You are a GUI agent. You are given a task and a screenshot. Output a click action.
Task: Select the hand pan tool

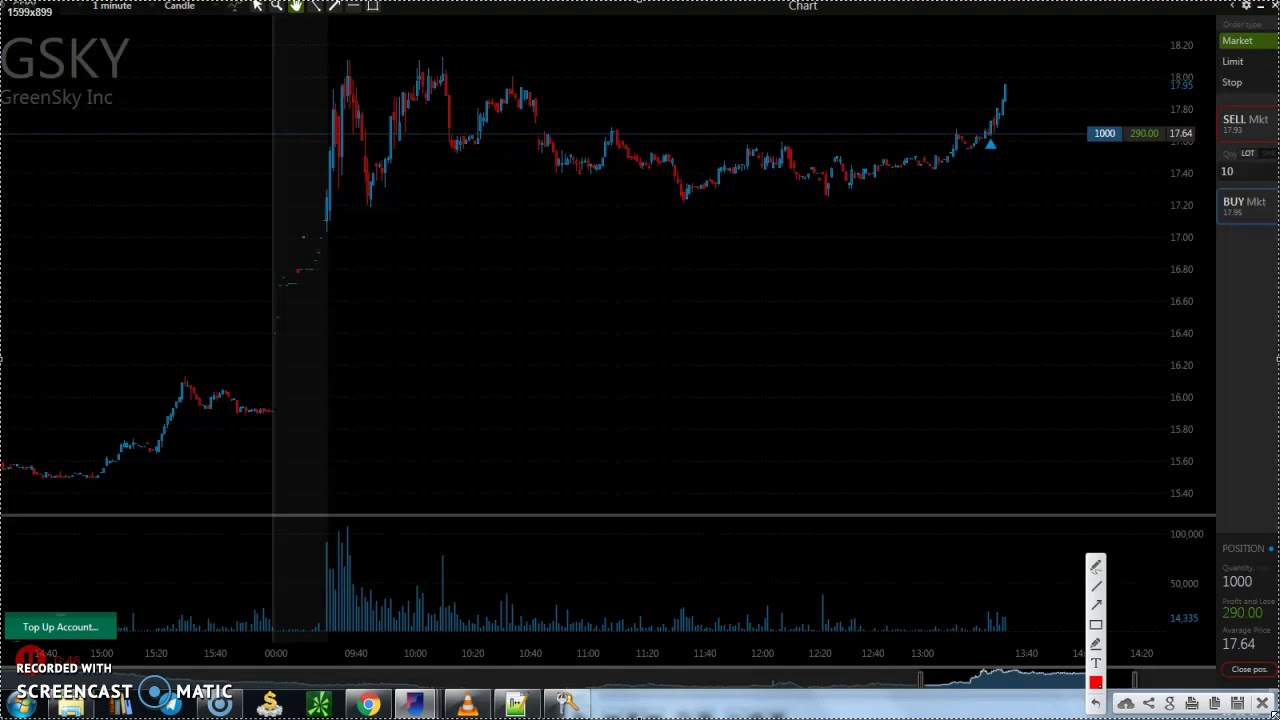pyautogui.click(x=296, y=6)
